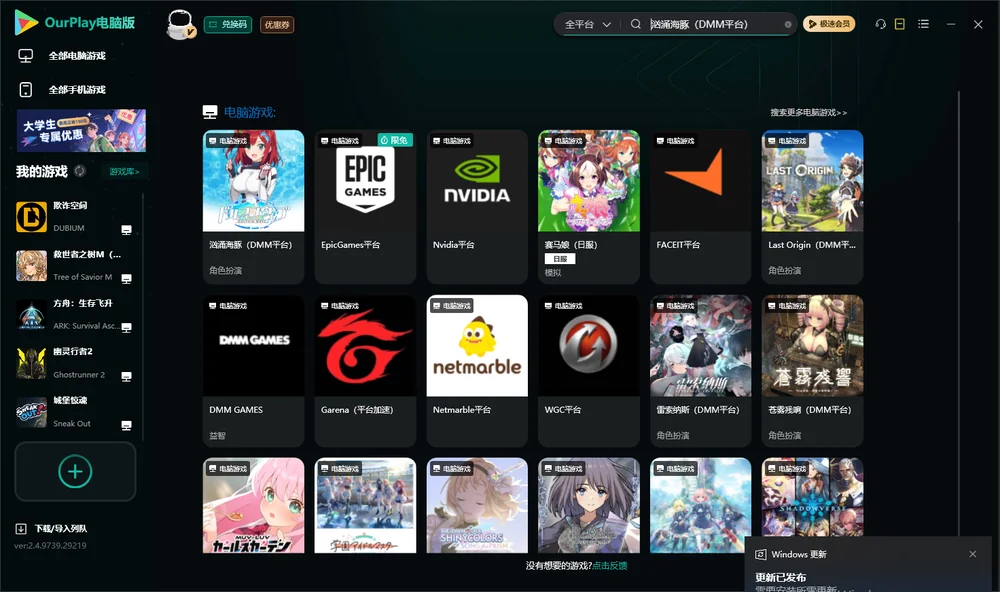The height and width of the screenshot is (592, 1000).
Task: Open Garena (平台加速) card
Action: click(x=365, y=371)
